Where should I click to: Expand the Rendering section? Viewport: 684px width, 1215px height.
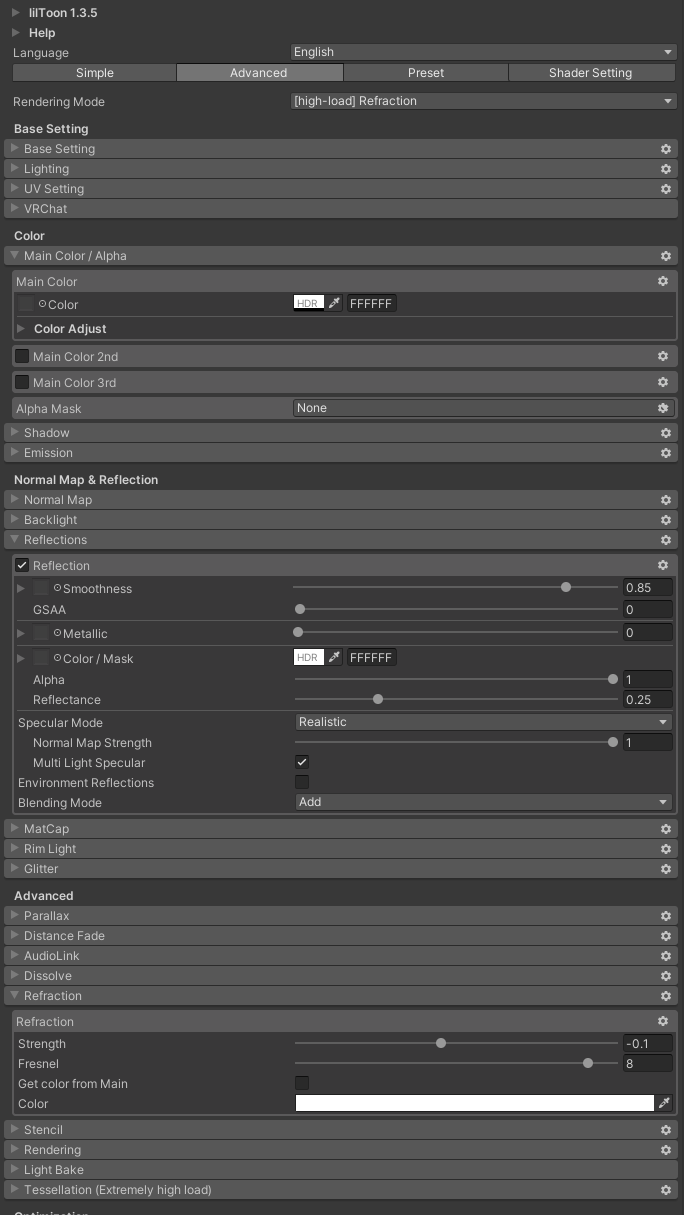pos(342,1150)
